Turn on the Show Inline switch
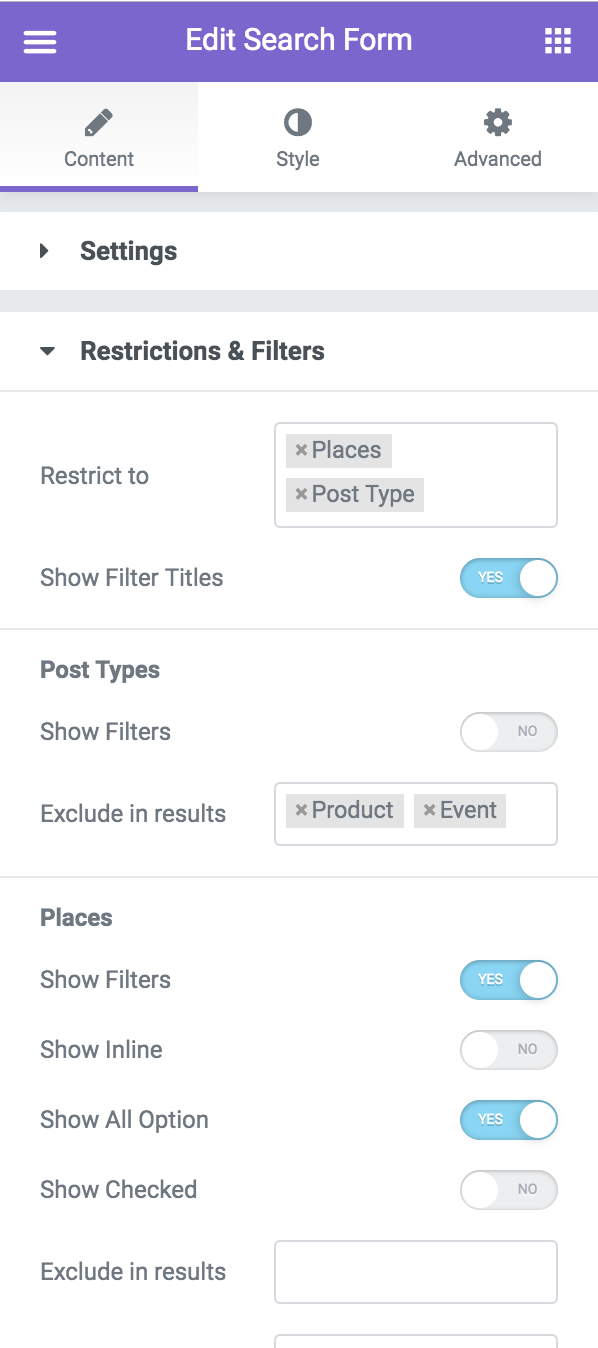 point(508,1050)
